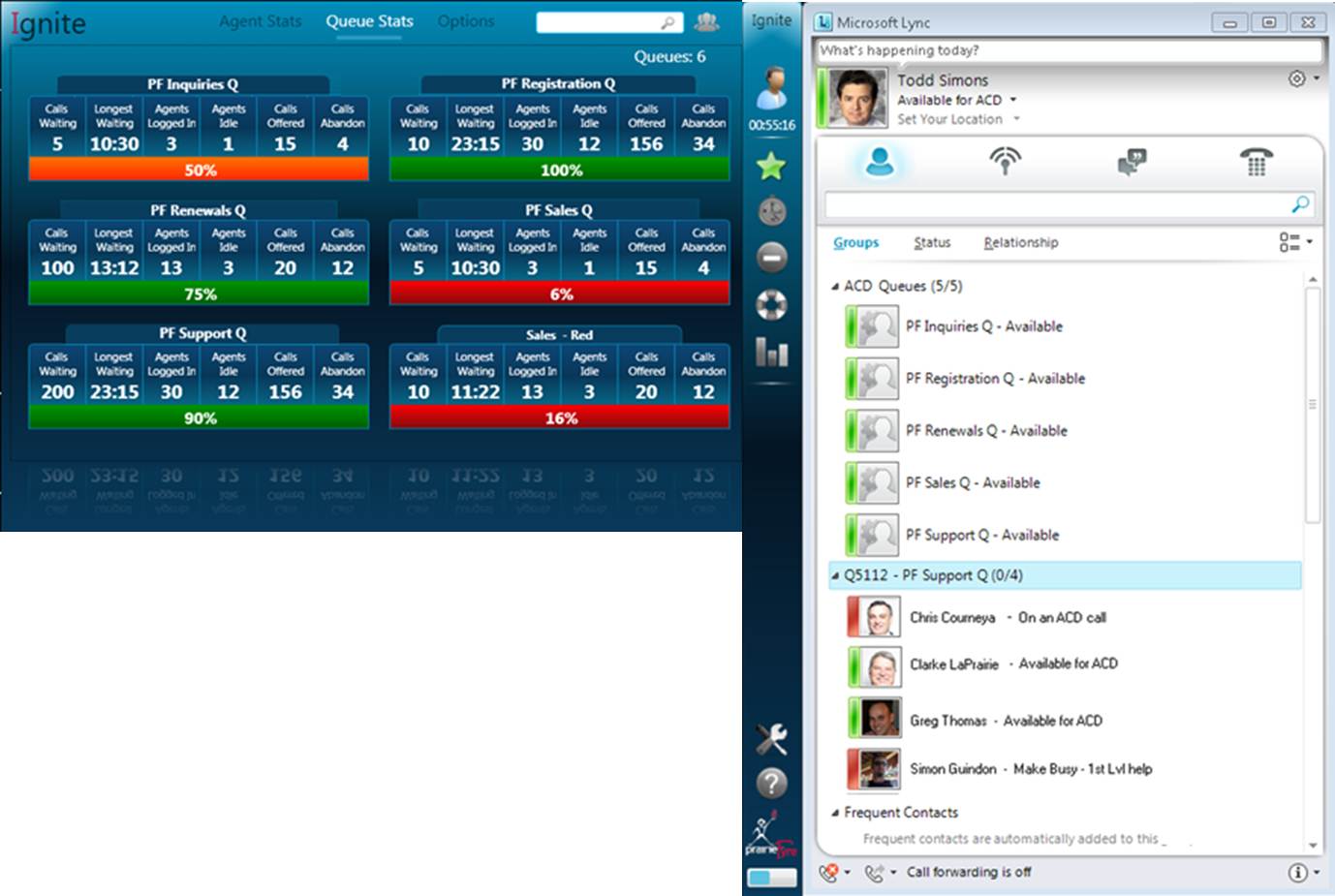Click the green star icon in Ignite sidebar
The width and height of the screenshot is (1335, 896).
click(x=771, y=167)
